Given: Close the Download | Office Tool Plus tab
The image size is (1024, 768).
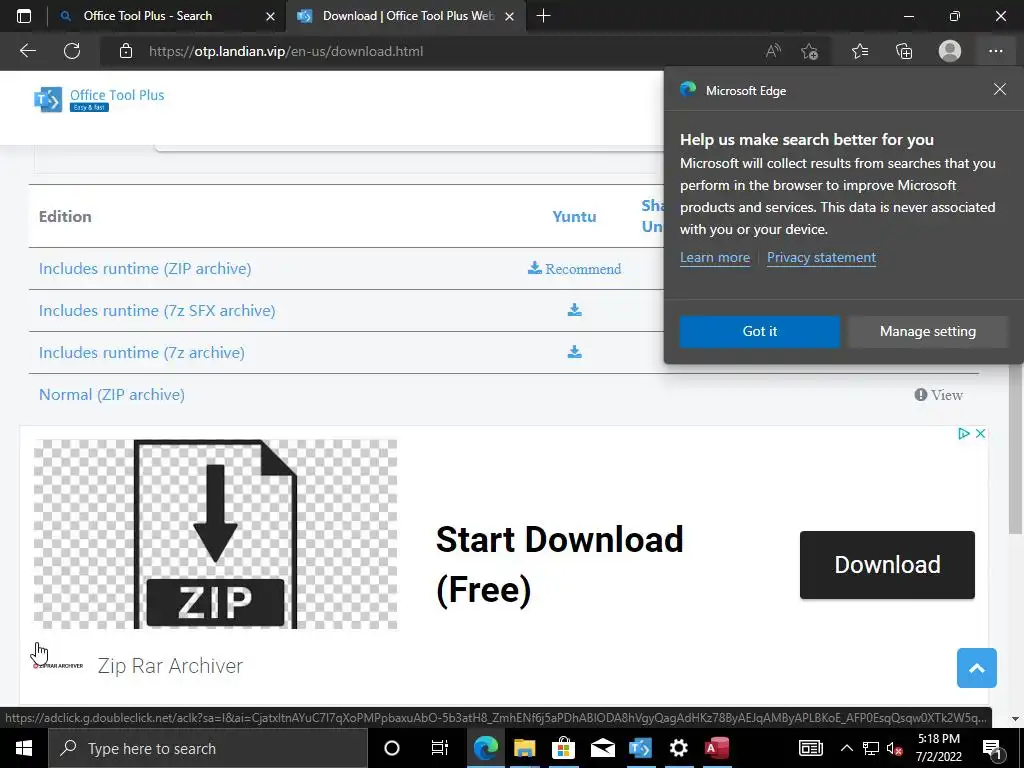Looking at the screenshot, I should point(510,16).
